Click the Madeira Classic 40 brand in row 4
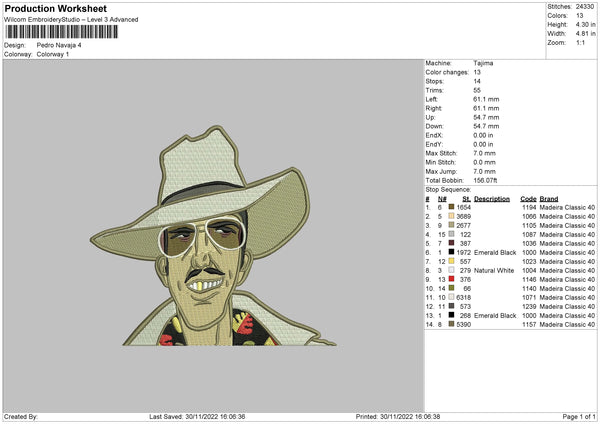The height and width of the screenshot is (424, 600). 567,235
